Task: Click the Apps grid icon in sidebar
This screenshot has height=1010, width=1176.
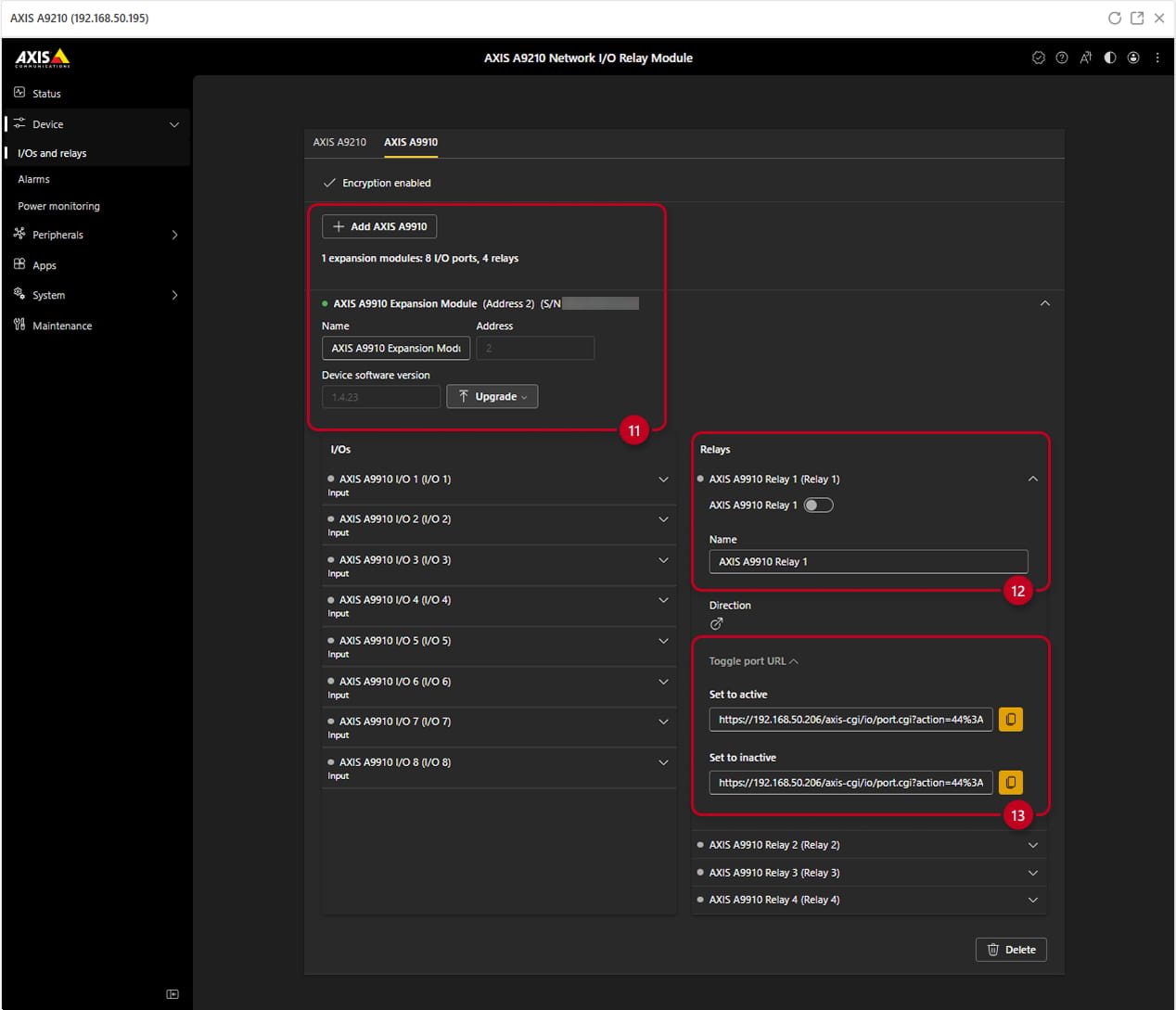Action: 19,264
